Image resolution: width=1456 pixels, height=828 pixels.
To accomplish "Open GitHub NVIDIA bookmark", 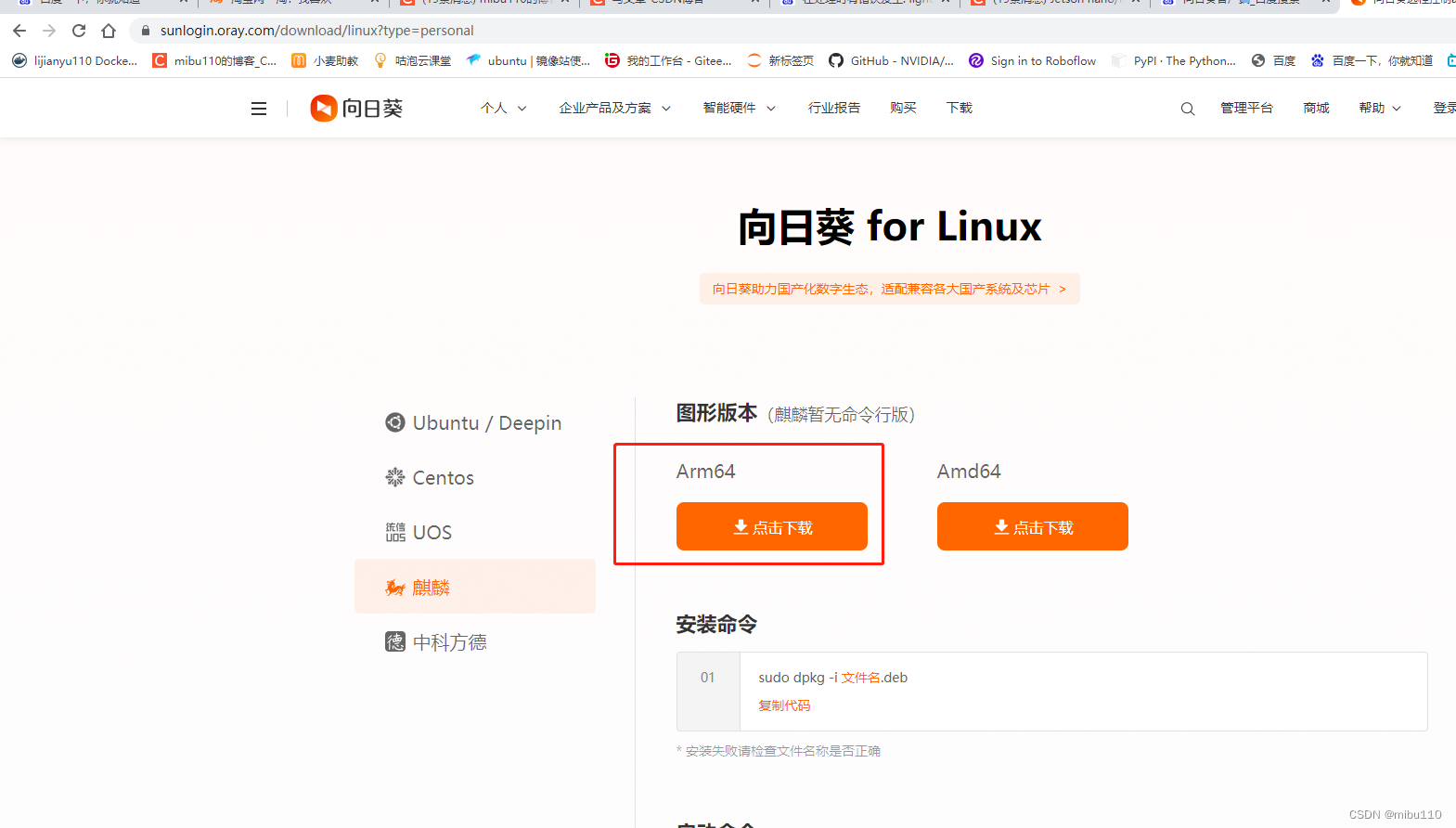I will click(891, 61).
